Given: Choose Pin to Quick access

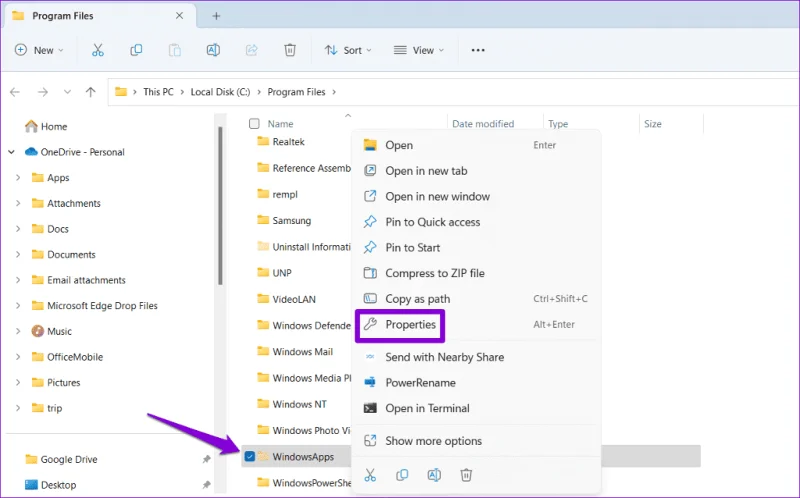Looking at the screenshot, I should [476, 221].
